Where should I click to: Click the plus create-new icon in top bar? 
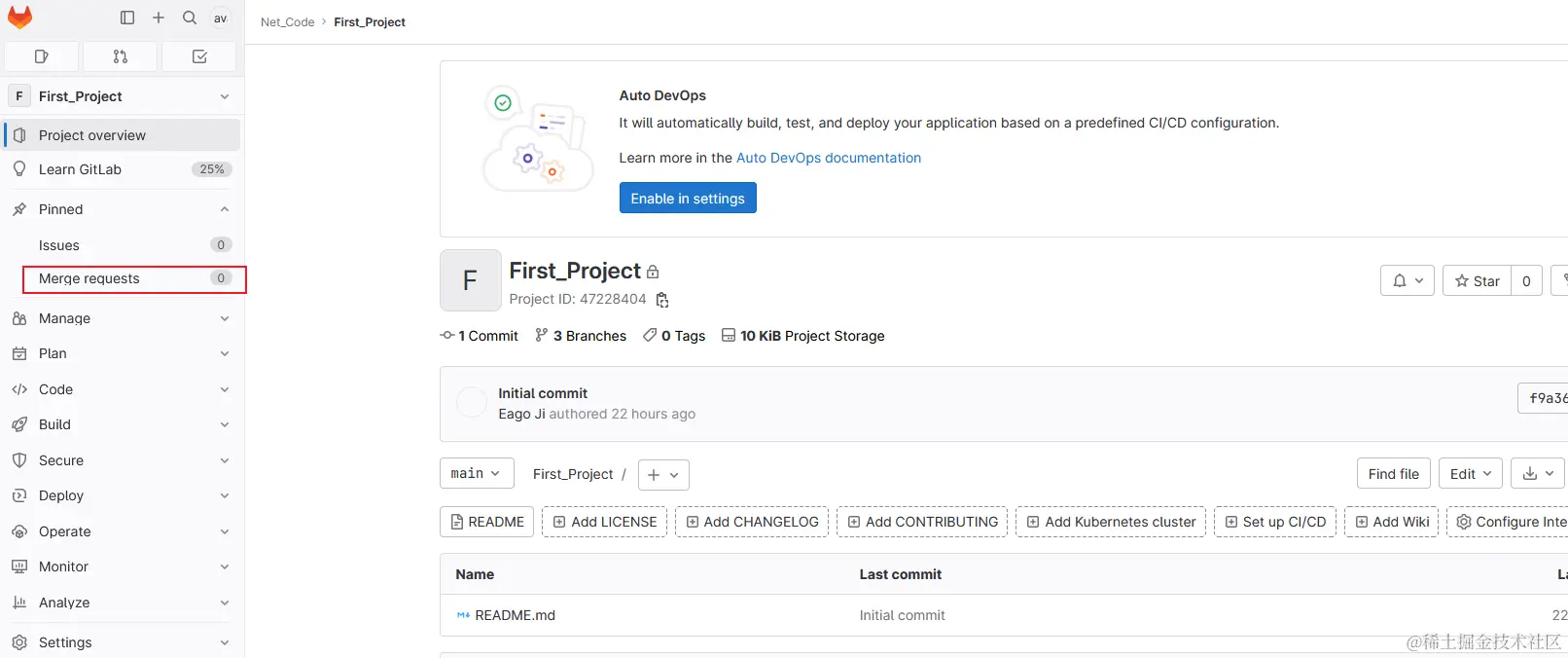click(159, 18)
